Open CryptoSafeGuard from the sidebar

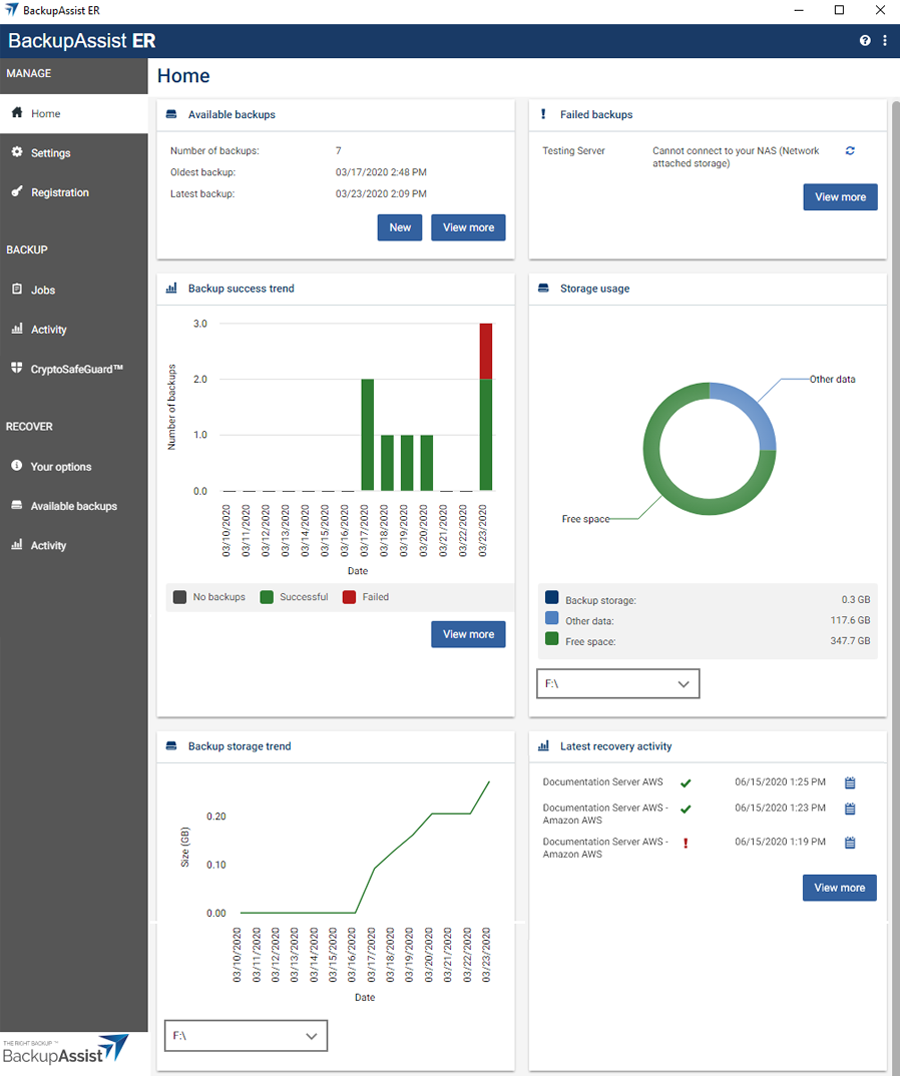pos(74,369)
